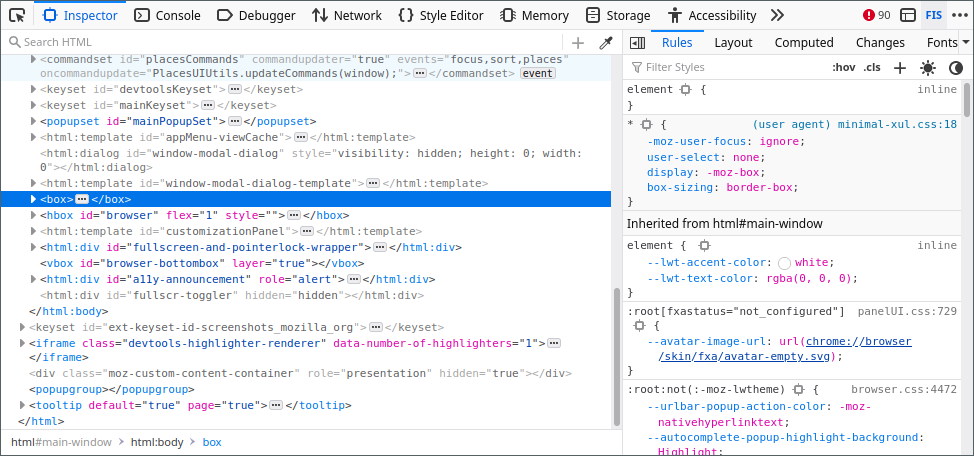
Task: Click the plus to create new node
Action: click(x=578, y=42)
